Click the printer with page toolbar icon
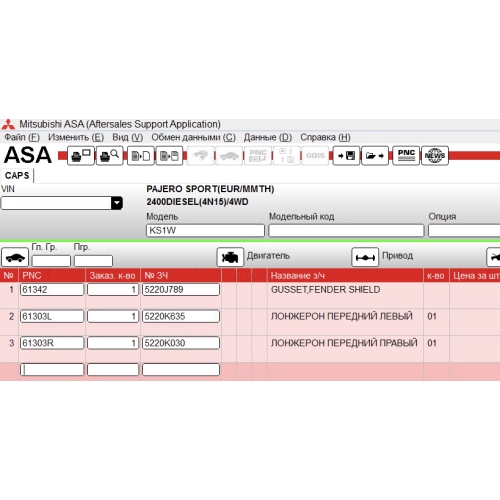 81,156
